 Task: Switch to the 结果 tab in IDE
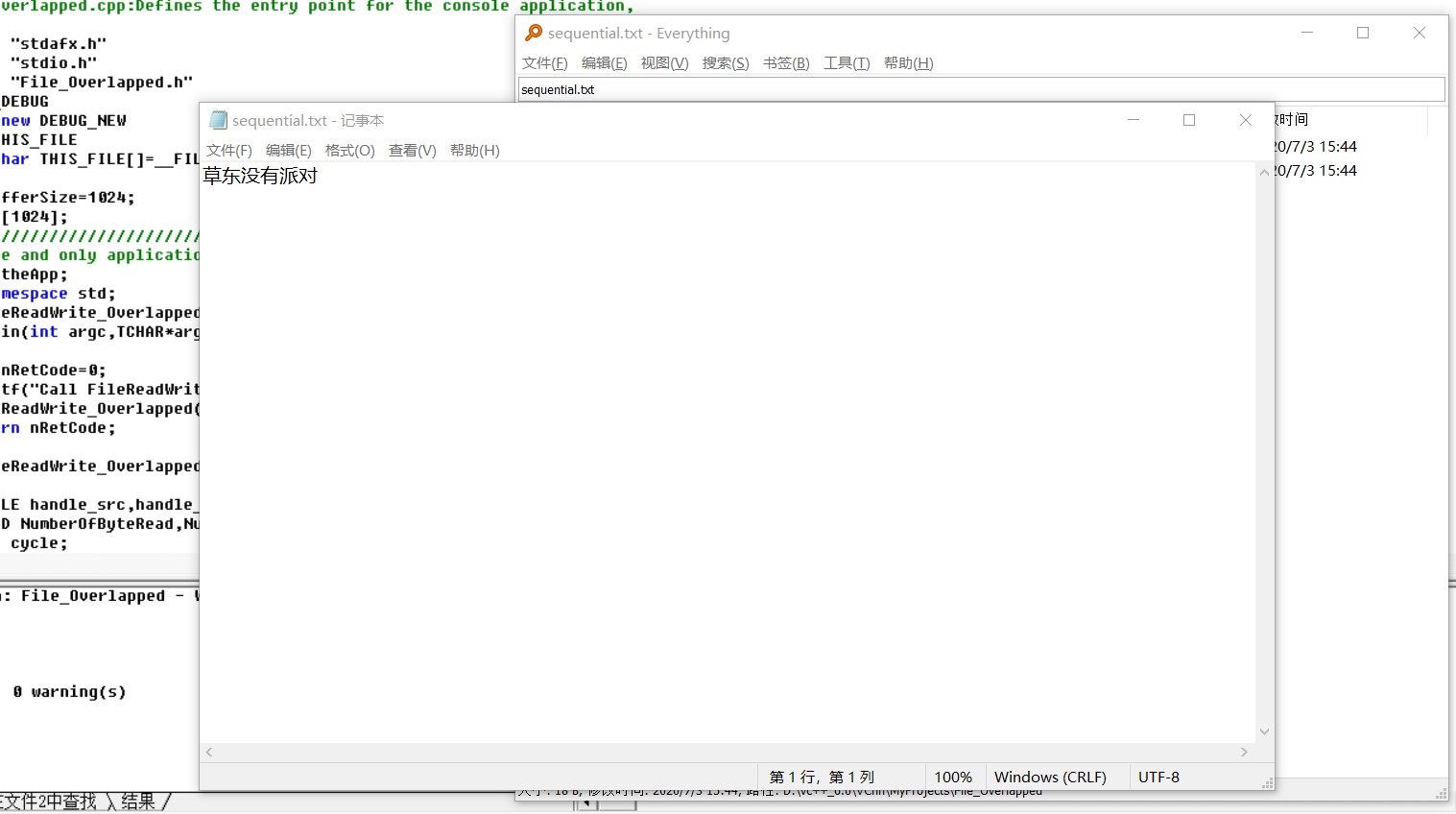[x=139, y=802]
